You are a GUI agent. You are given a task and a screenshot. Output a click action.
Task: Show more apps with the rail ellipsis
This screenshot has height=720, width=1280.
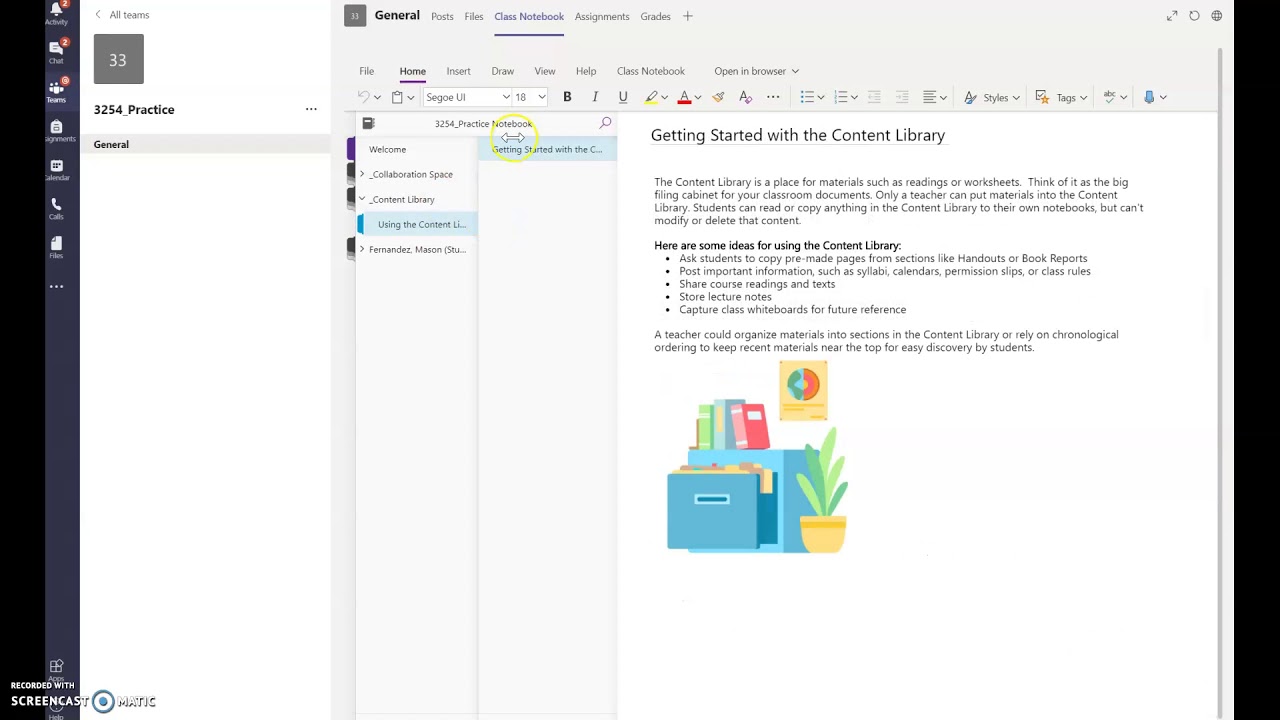click(56, 287)
